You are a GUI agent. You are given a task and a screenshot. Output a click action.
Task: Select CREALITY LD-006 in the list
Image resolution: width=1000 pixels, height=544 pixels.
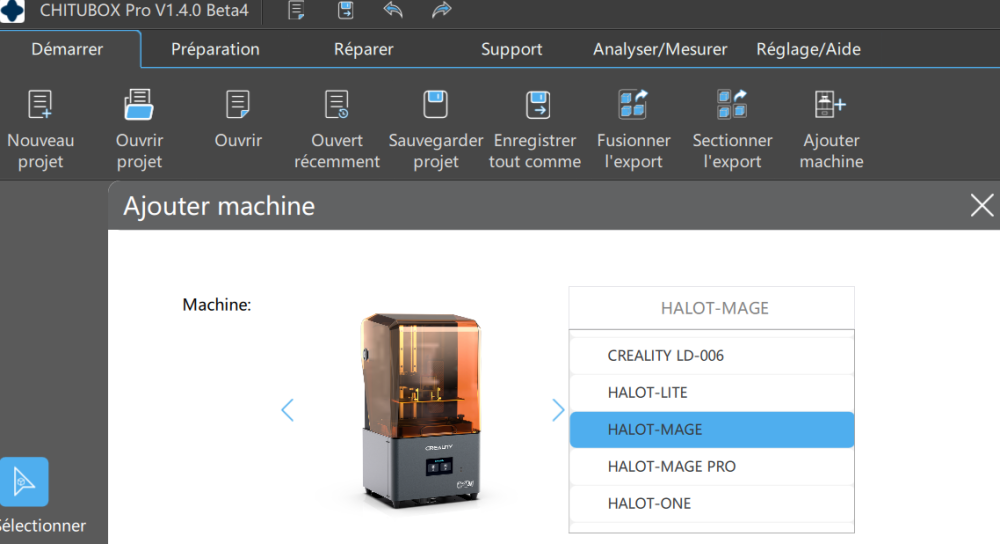(712, 355)
